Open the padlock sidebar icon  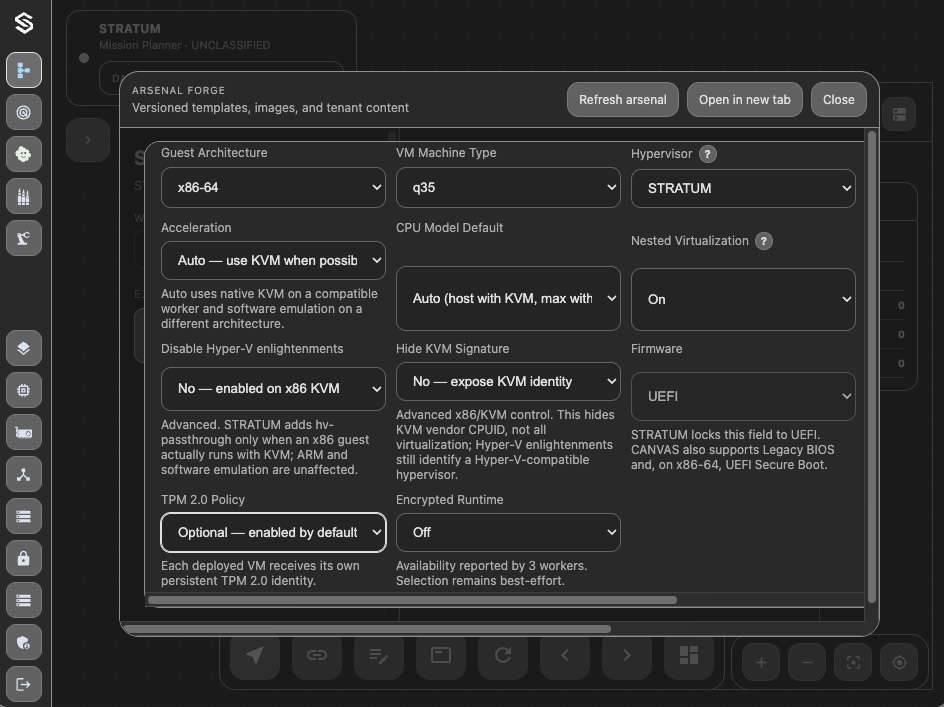24,558
